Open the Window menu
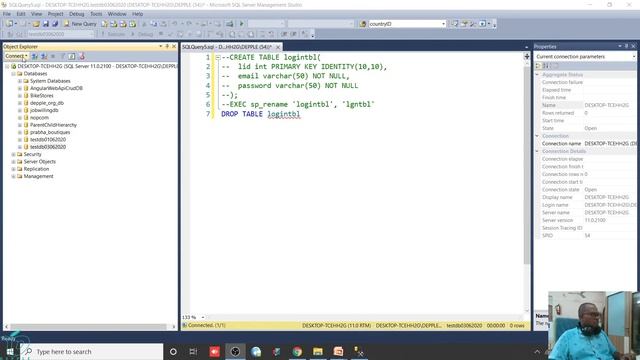Screen dimensions: 640x360 coord(117,14)
